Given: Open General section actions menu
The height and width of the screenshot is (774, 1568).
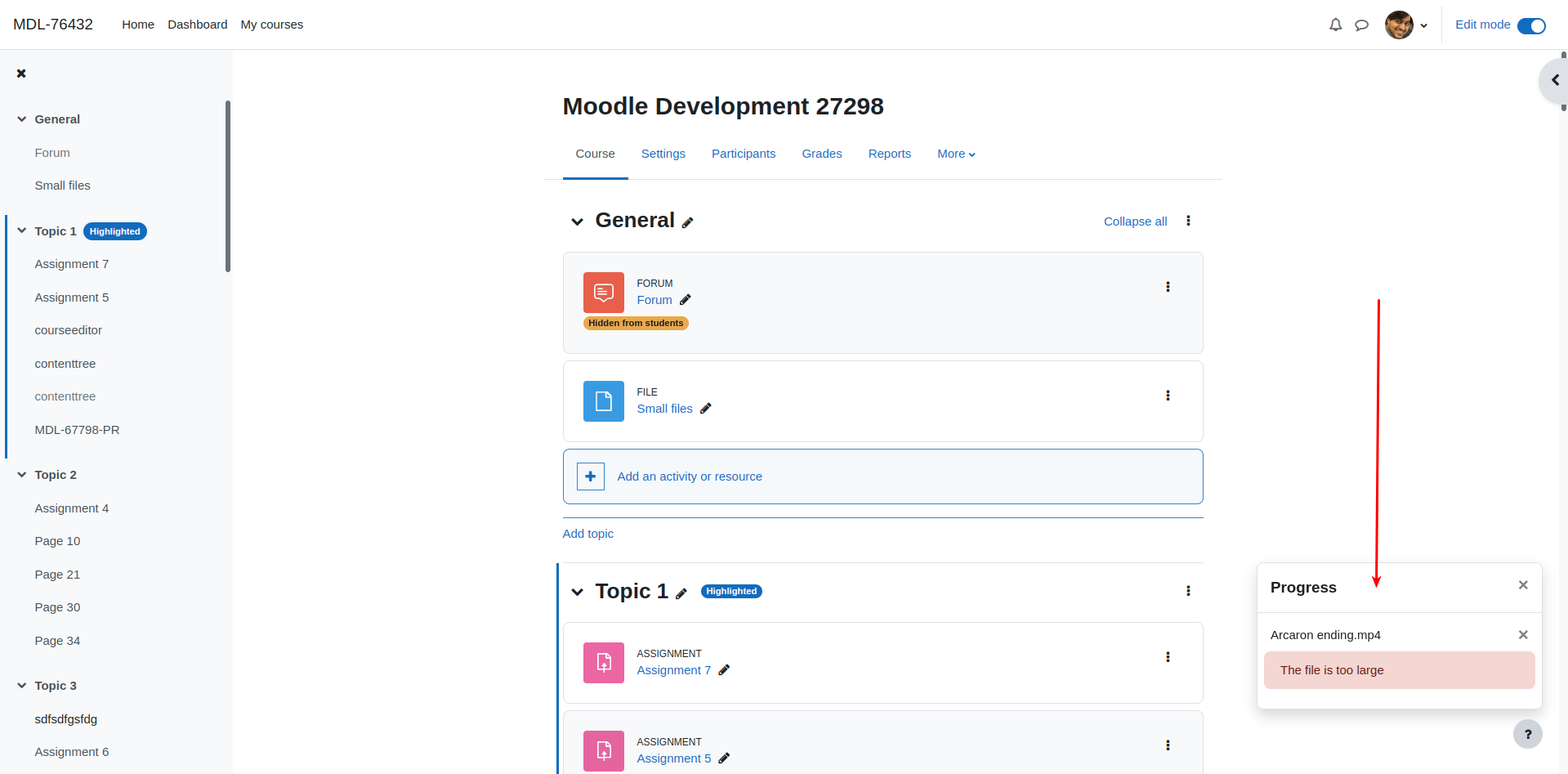Looking at the screenshot, I should (1188, 221).
